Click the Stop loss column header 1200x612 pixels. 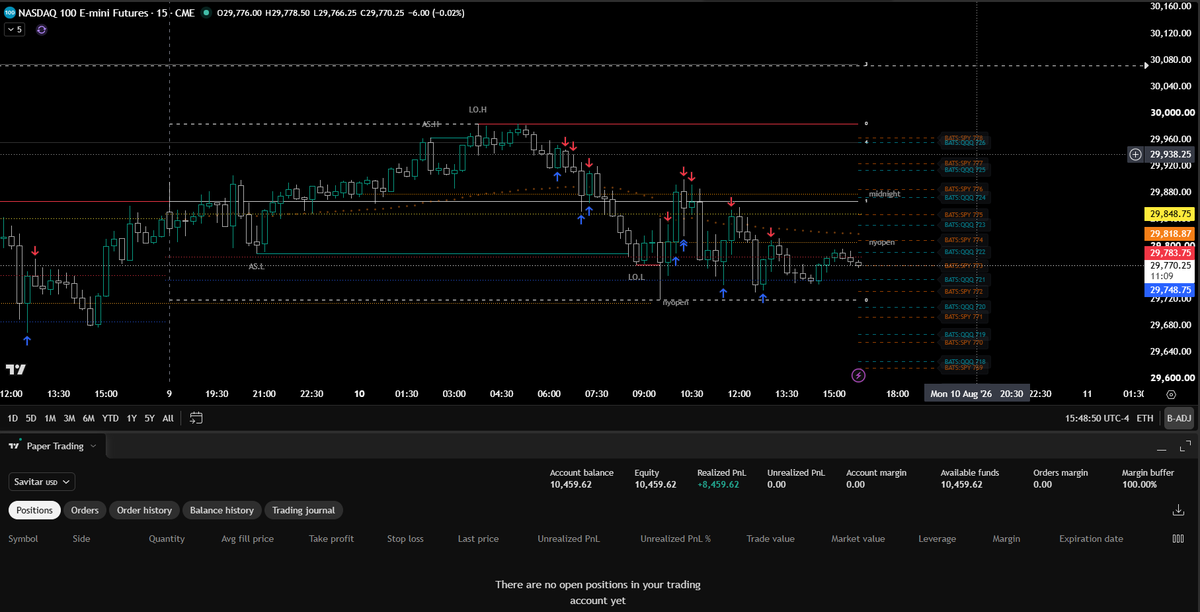(x=405, y=539)
